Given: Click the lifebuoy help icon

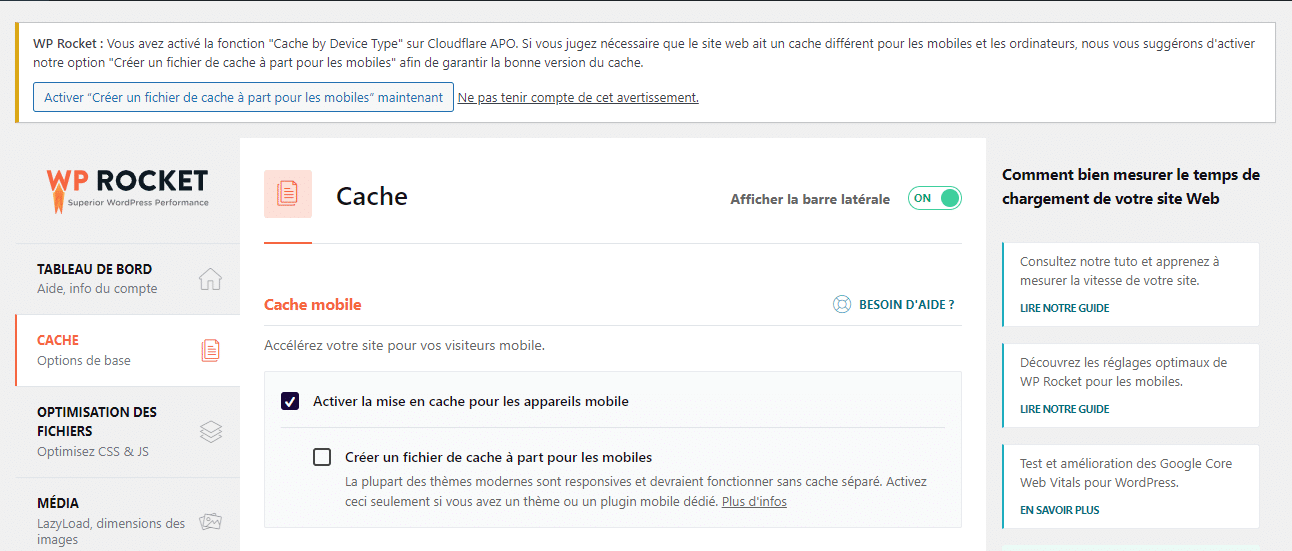Looking at the screenshot, I should click(x=842, y=304).
